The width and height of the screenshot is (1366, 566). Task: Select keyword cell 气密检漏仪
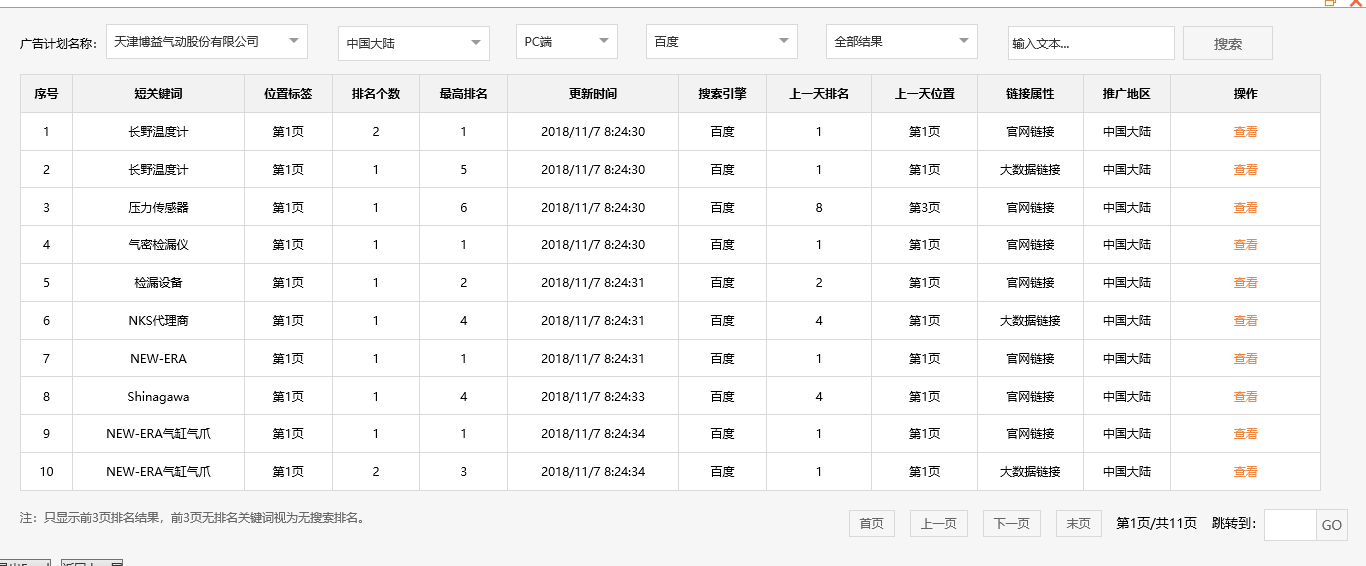coord(158,245)
